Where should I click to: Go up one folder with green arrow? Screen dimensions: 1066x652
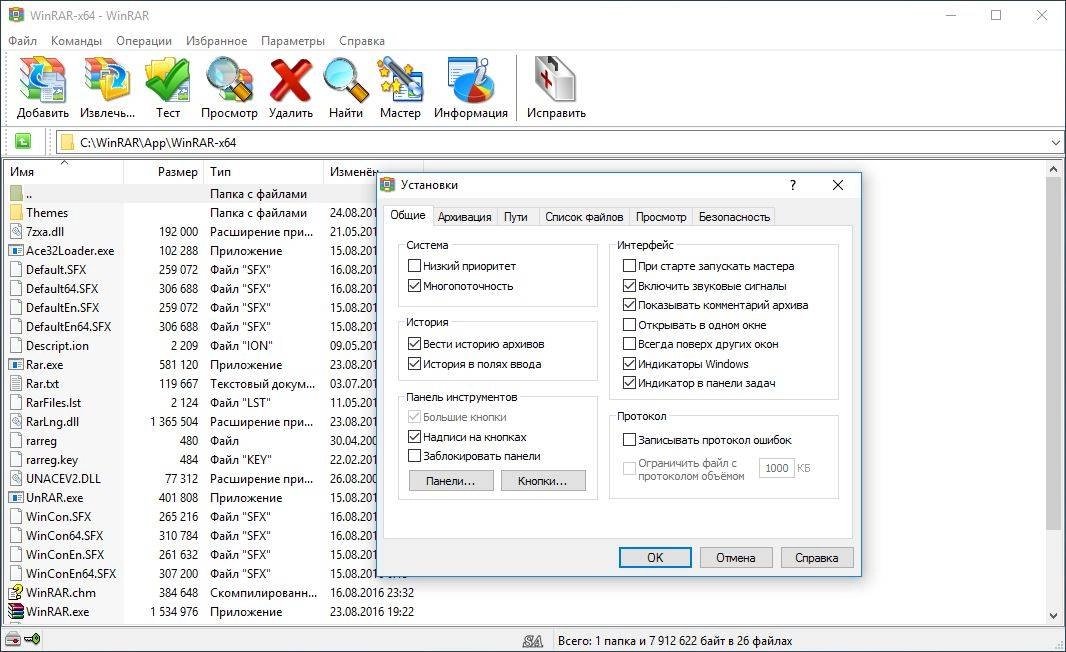click(22, 141)
